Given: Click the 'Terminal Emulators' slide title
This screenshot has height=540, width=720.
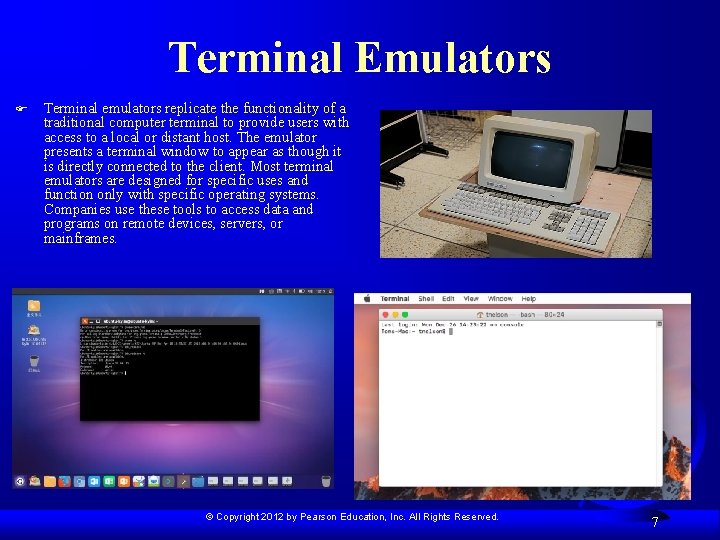Looking at the screenshot, I should click(x=360, y=57).
